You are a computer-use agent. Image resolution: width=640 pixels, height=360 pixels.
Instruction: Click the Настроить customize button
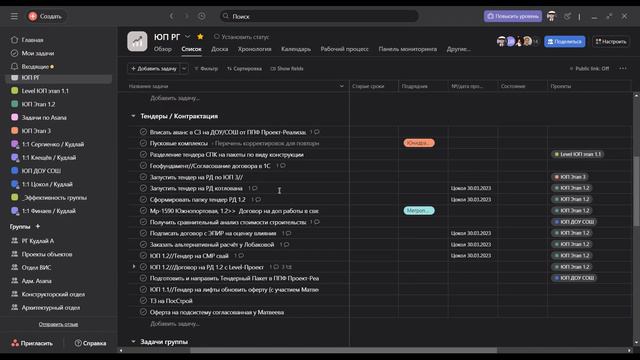pyautogui.click(x=611, y=42)
